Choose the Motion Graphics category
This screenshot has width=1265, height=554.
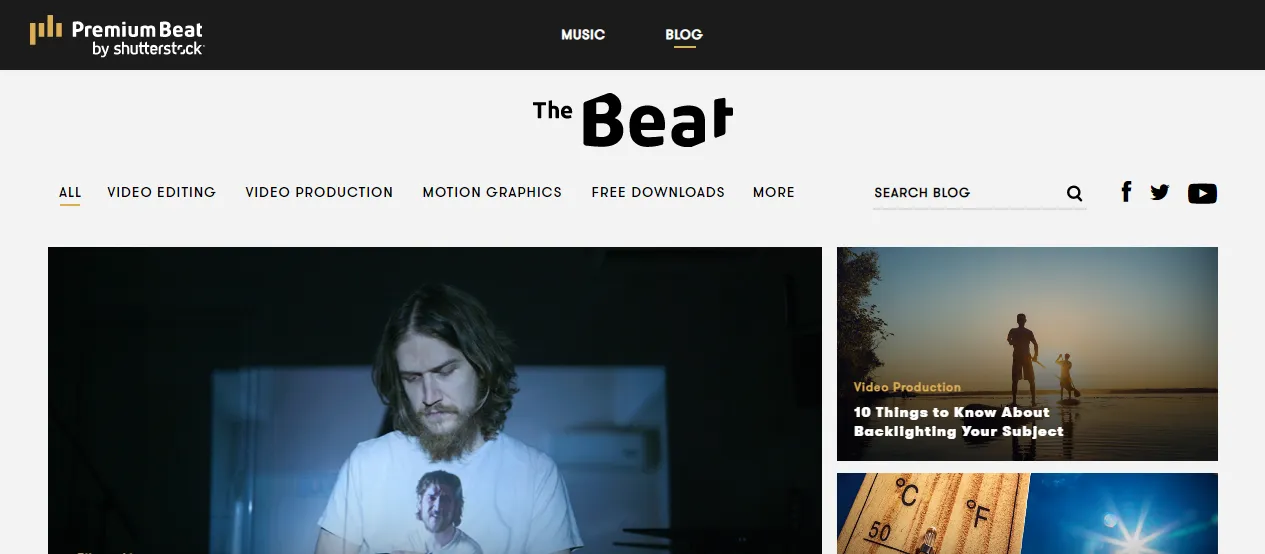tap(492, 192)
